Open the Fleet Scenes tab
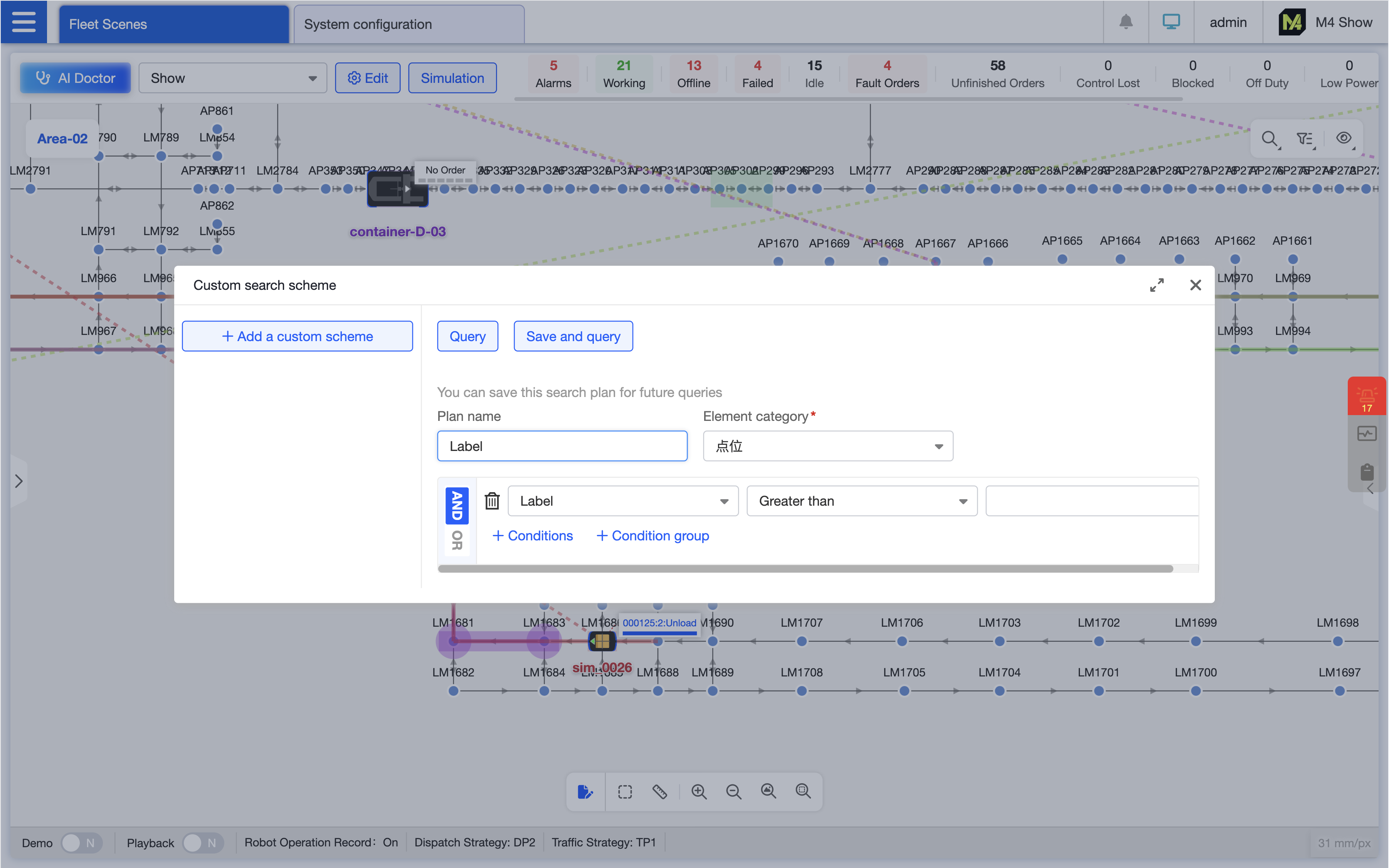 tap(174, 24)
